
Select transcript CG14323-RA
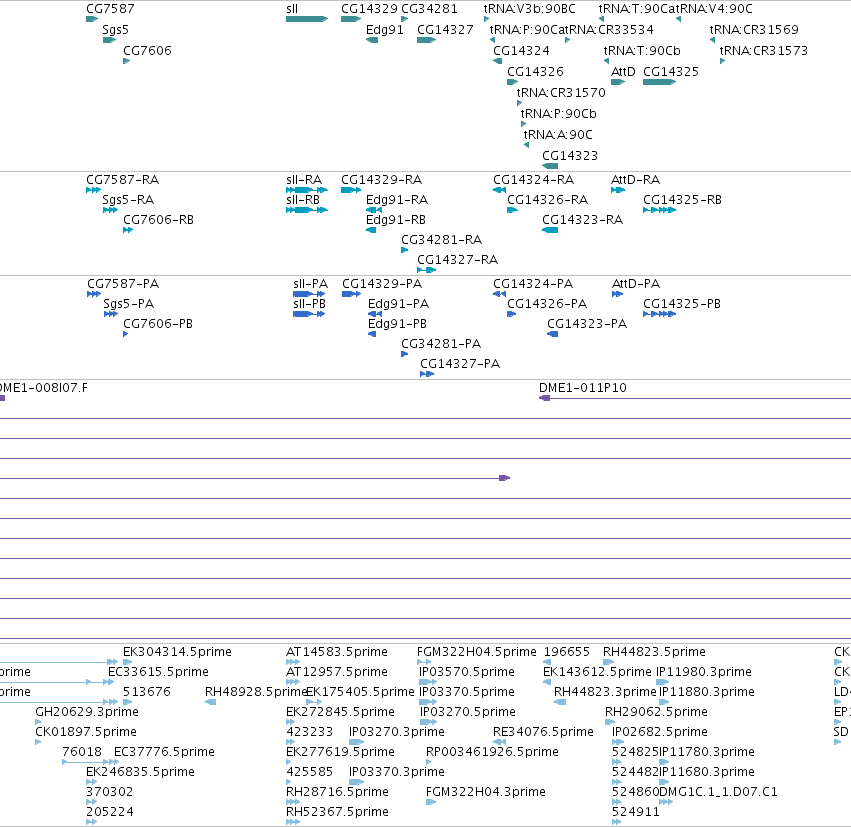point(582,220)
